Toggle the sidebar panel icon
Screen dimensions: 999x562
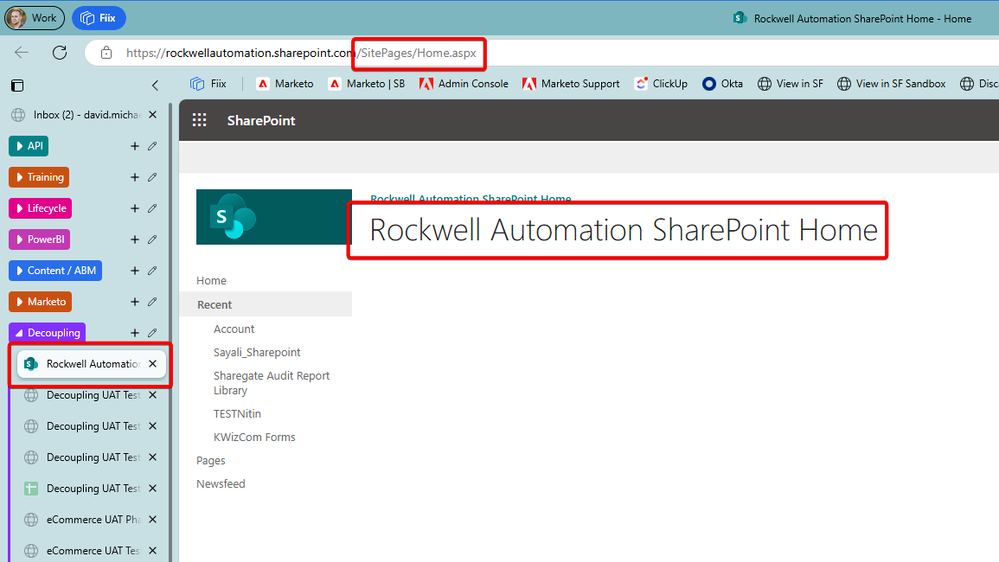coord(18,85)
